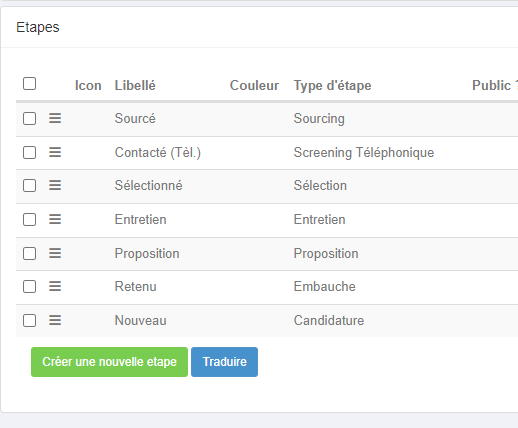Viewport: 518px width, 428px height.
Task: Click the drag handle icon for Sourcé row
Action: [55, 118]
